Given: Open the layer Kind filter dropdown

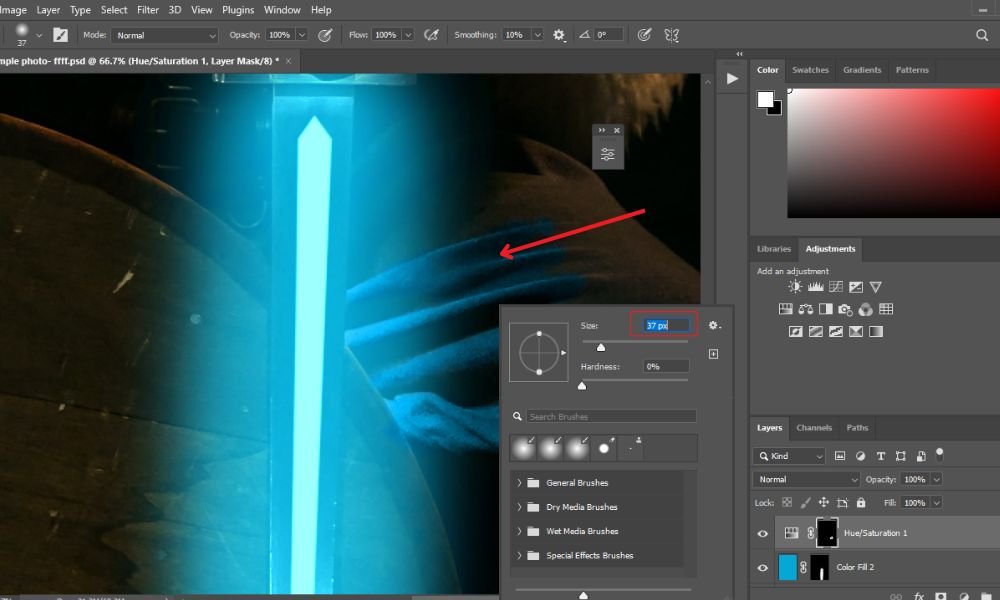Looking at the screenshot, I should (790, 456).
